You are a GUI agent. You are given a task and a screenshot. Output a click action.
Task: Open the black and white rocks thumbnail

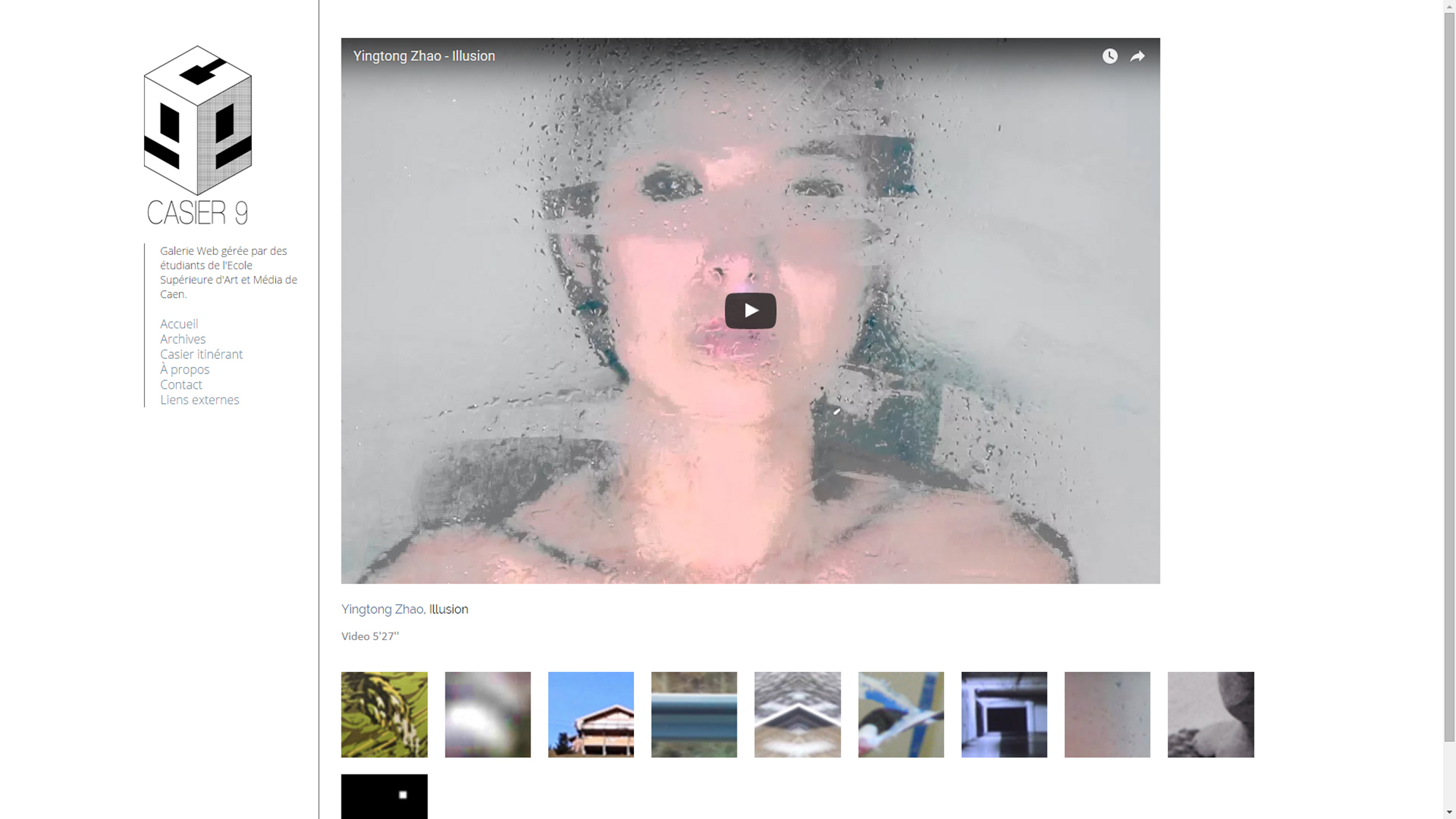click(1211, 714)
